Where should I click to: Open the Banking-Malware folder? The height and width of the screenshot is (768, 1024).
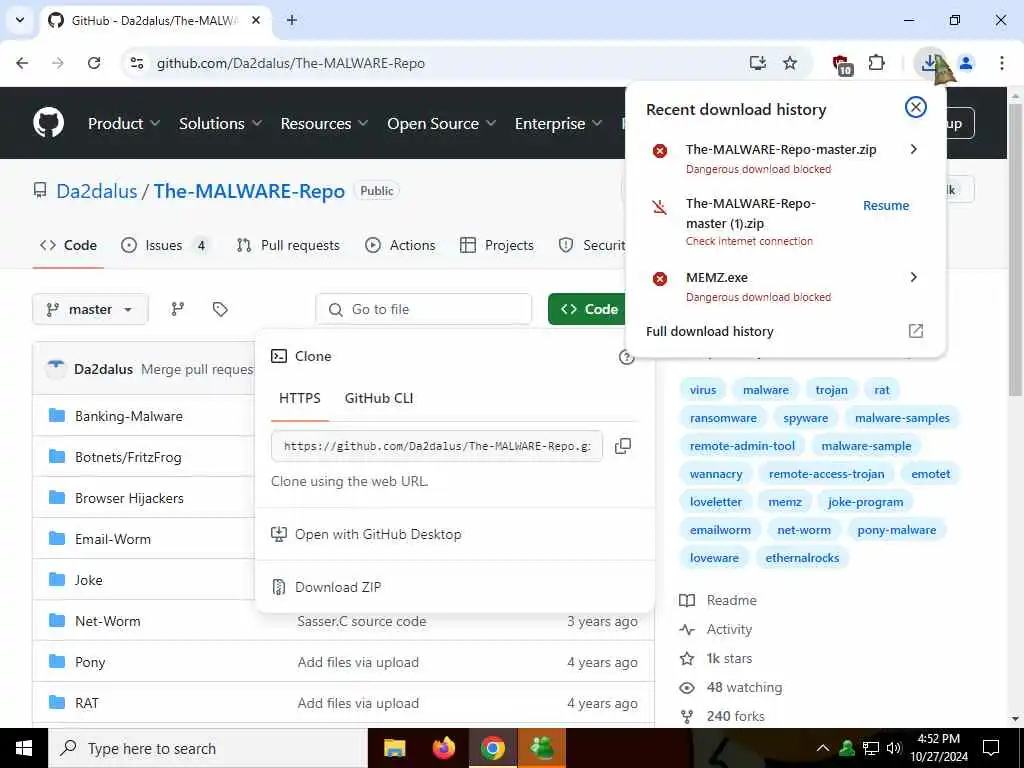point(129,416)
